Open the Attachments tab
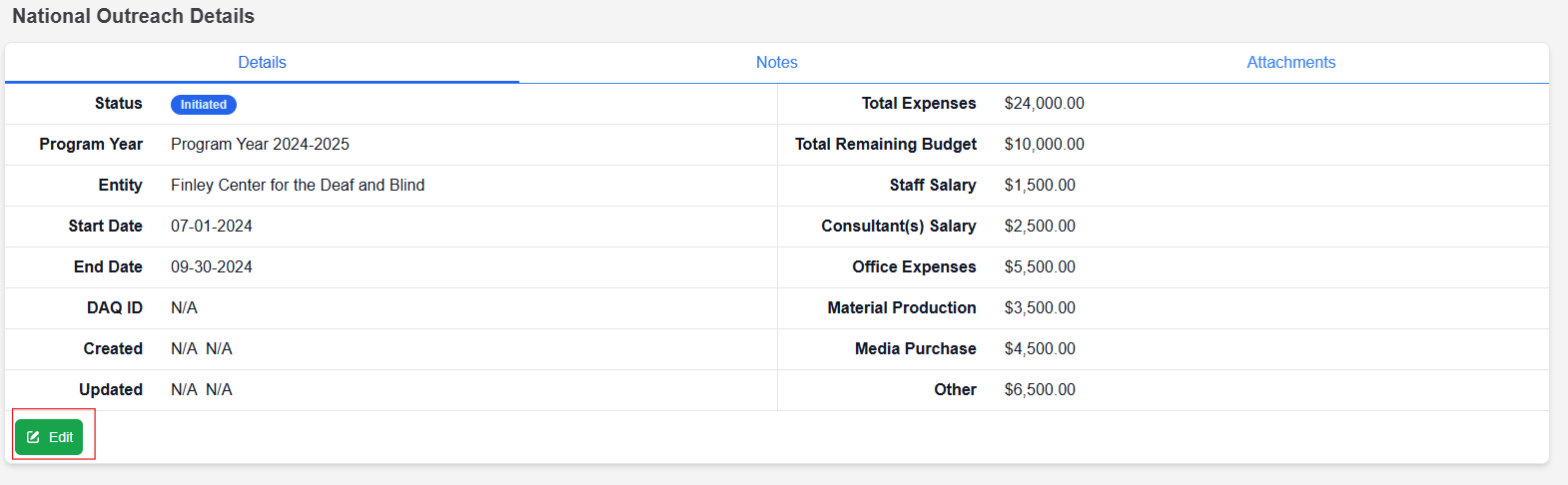 pos(1290,62)
